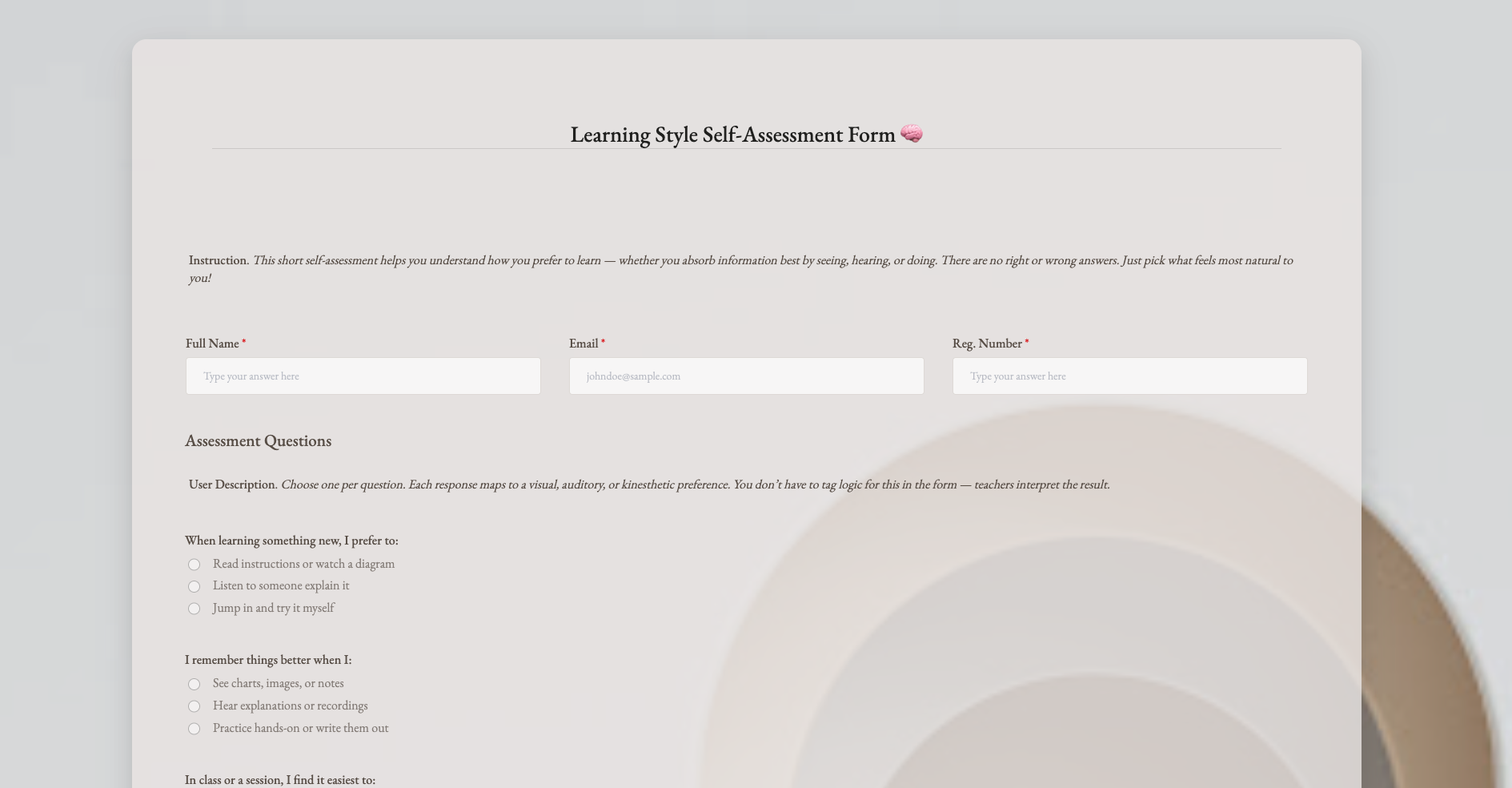Click the Reg. Number text input
1512x788 pixels.
tap(1129, 376)
